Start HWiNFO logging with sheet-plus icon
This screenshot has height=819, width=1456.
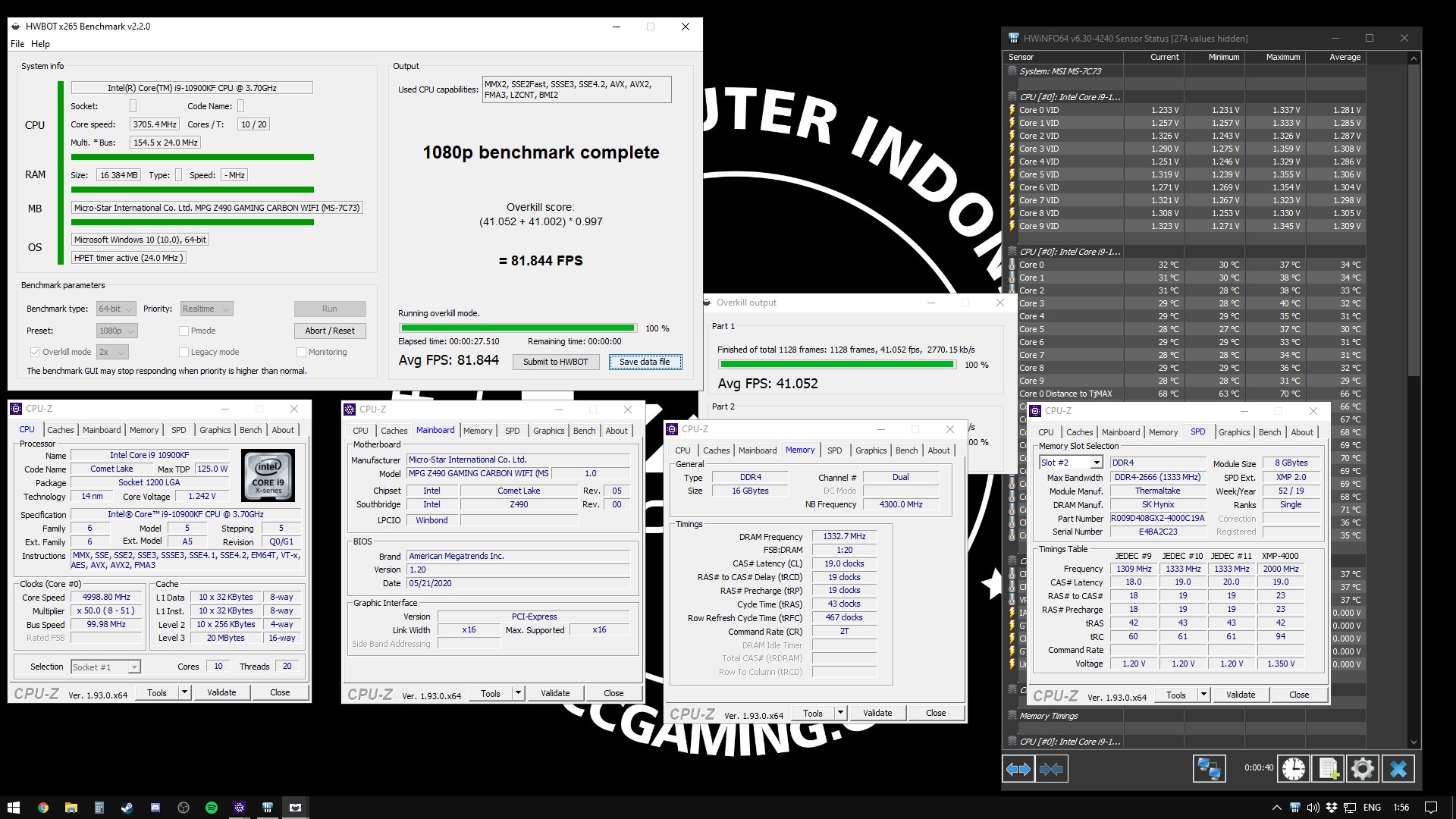pos(1328,769)
